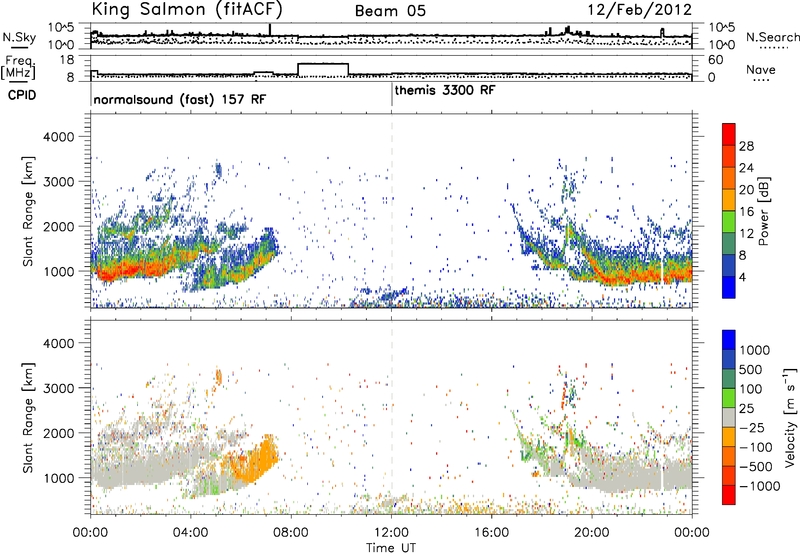The width and height of the screenshot is (800, 554).
Task: Click the Velocity colorbar value '-1000'
Action: pyautogui.click(x=759, y=486)
